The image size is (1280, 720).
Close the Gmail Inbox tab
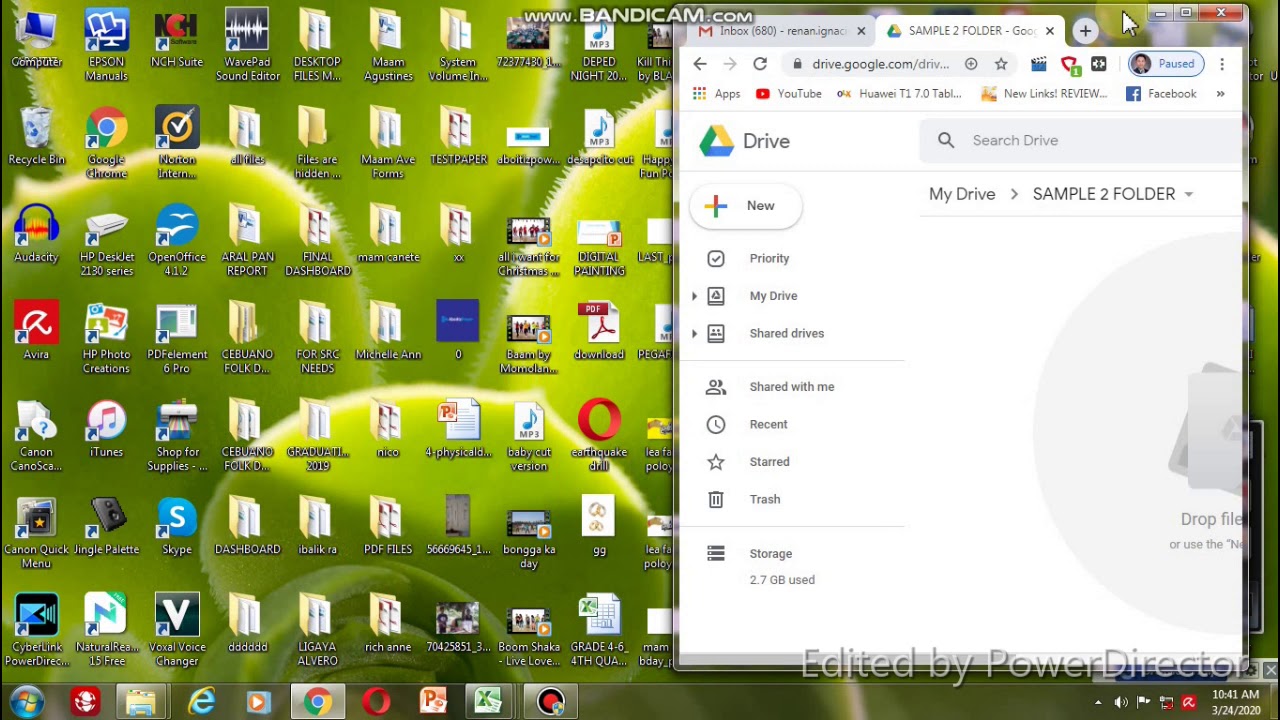click(x=861, y=31)
